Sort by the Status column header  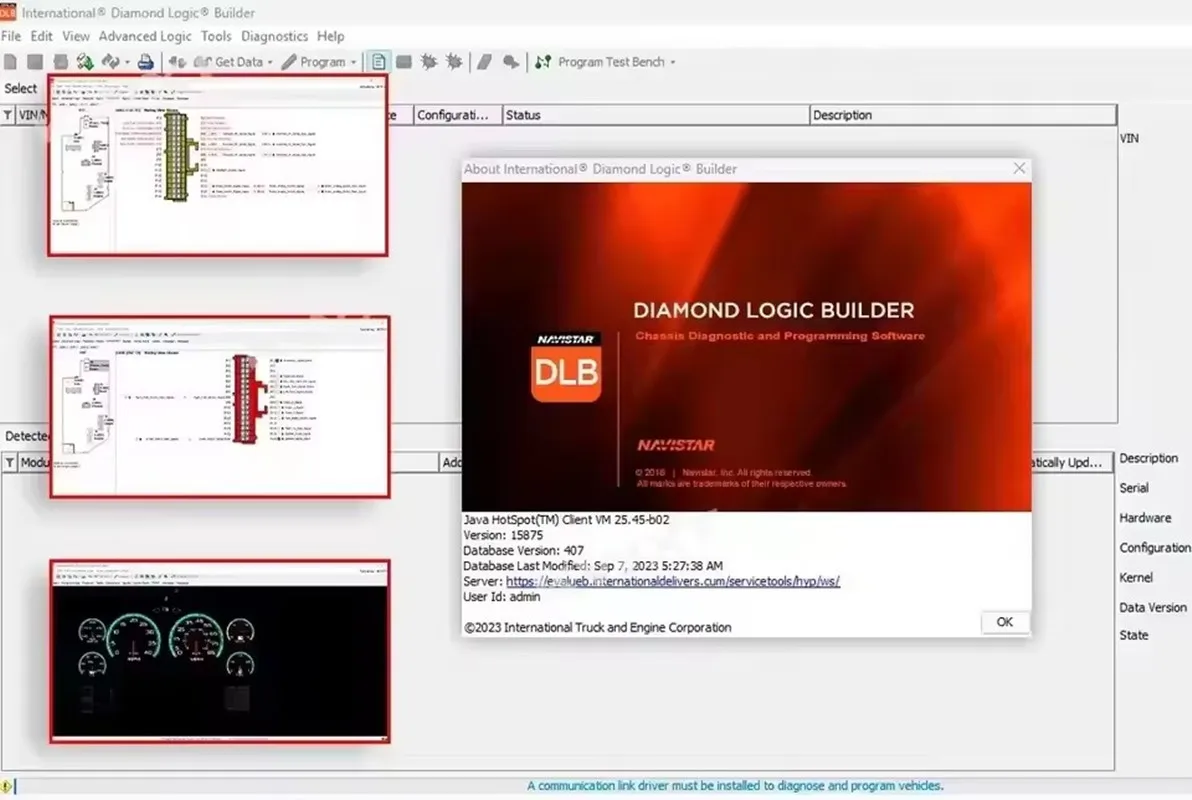click(x=523, y=114)
